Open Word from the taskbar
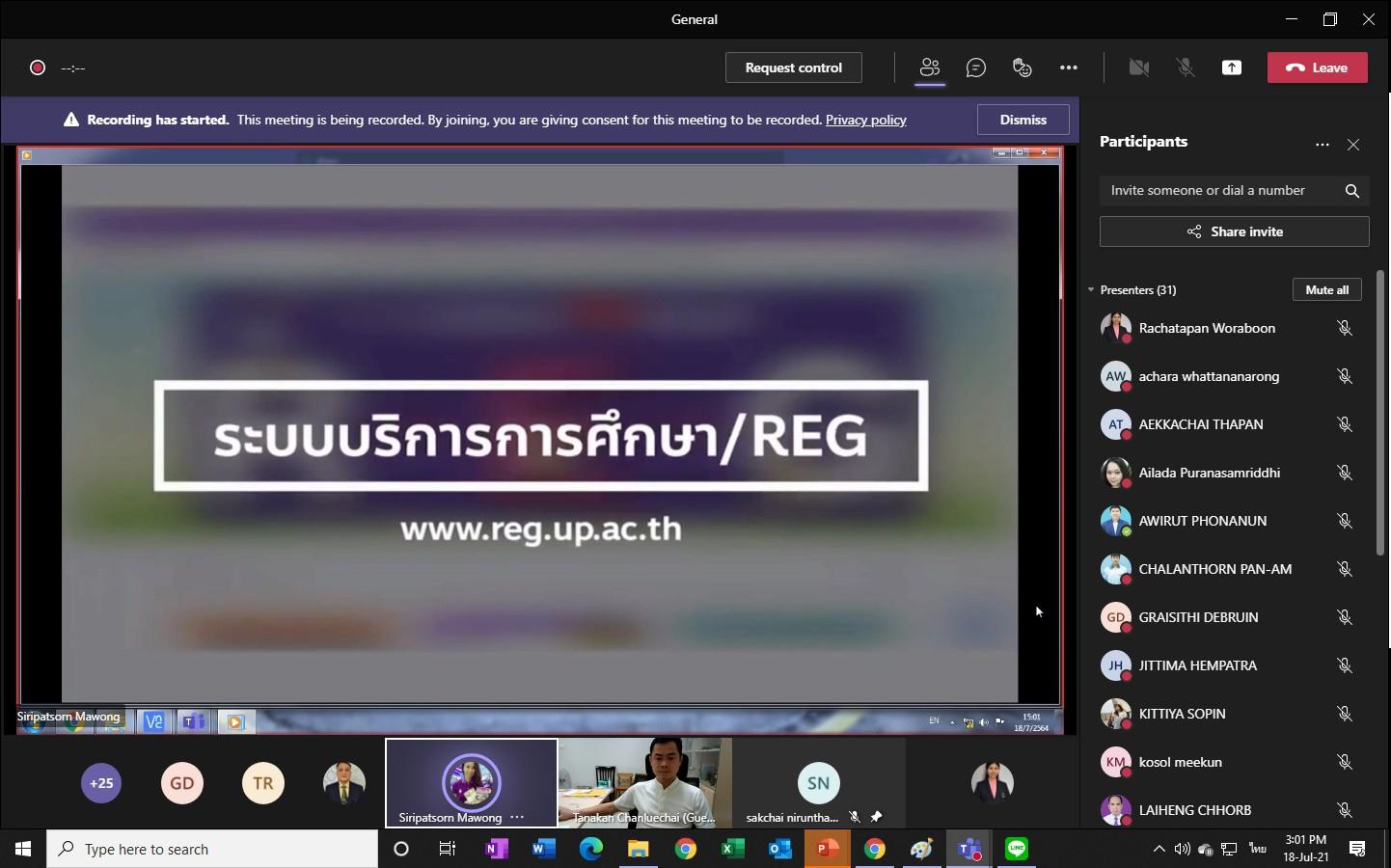The image size is (1391, 868). coord(544,849)
